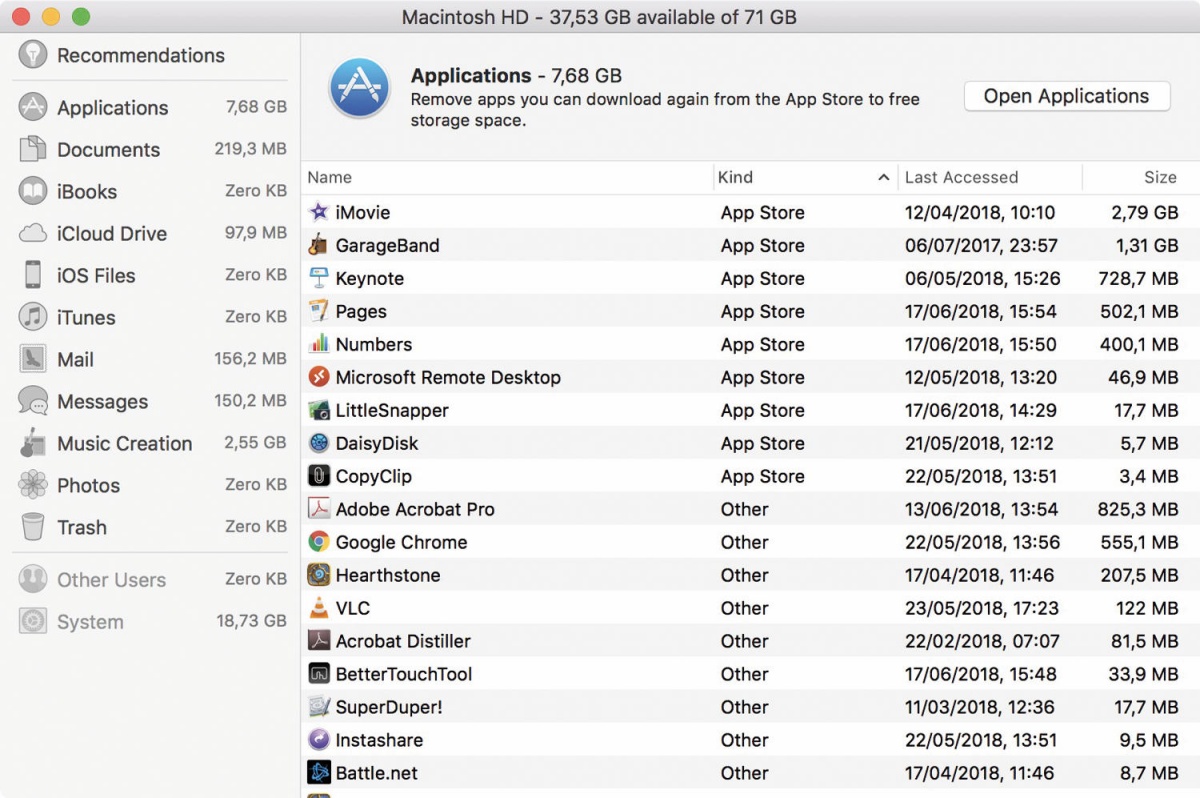Select System in the sidebar

tap(152, 621)
